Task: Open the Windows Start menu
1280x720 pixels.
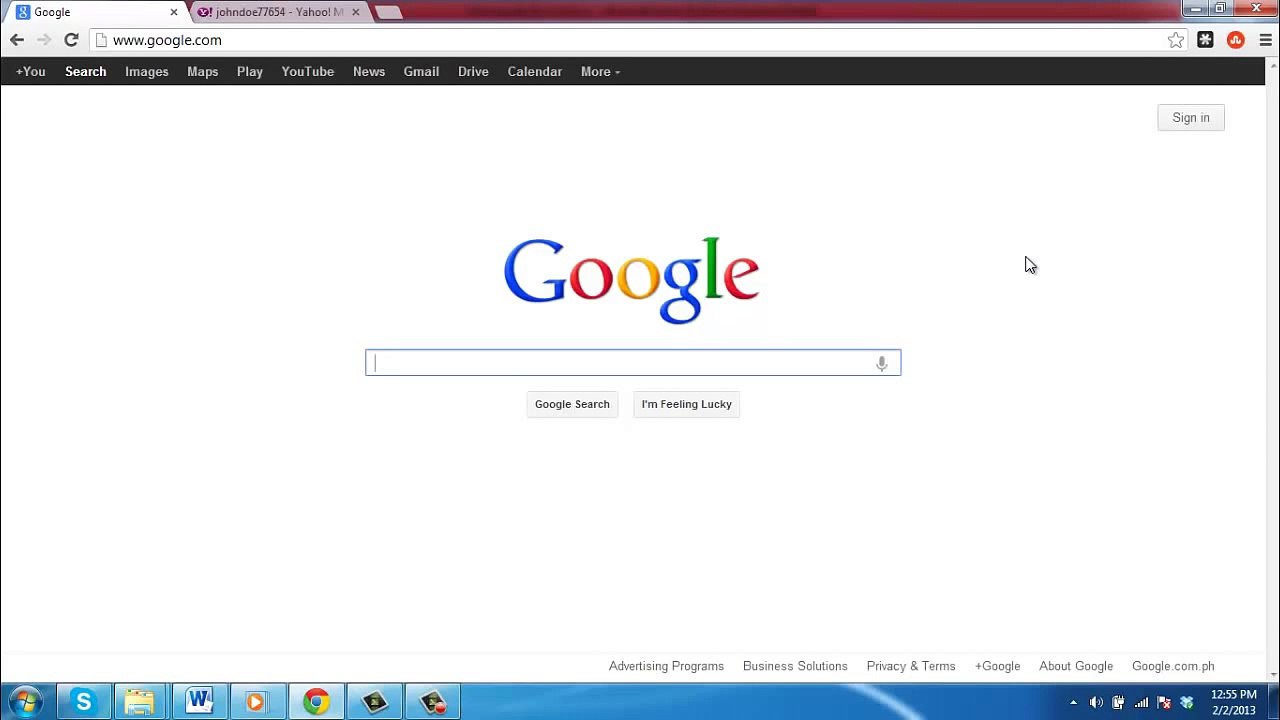Action: click(25, 702)
